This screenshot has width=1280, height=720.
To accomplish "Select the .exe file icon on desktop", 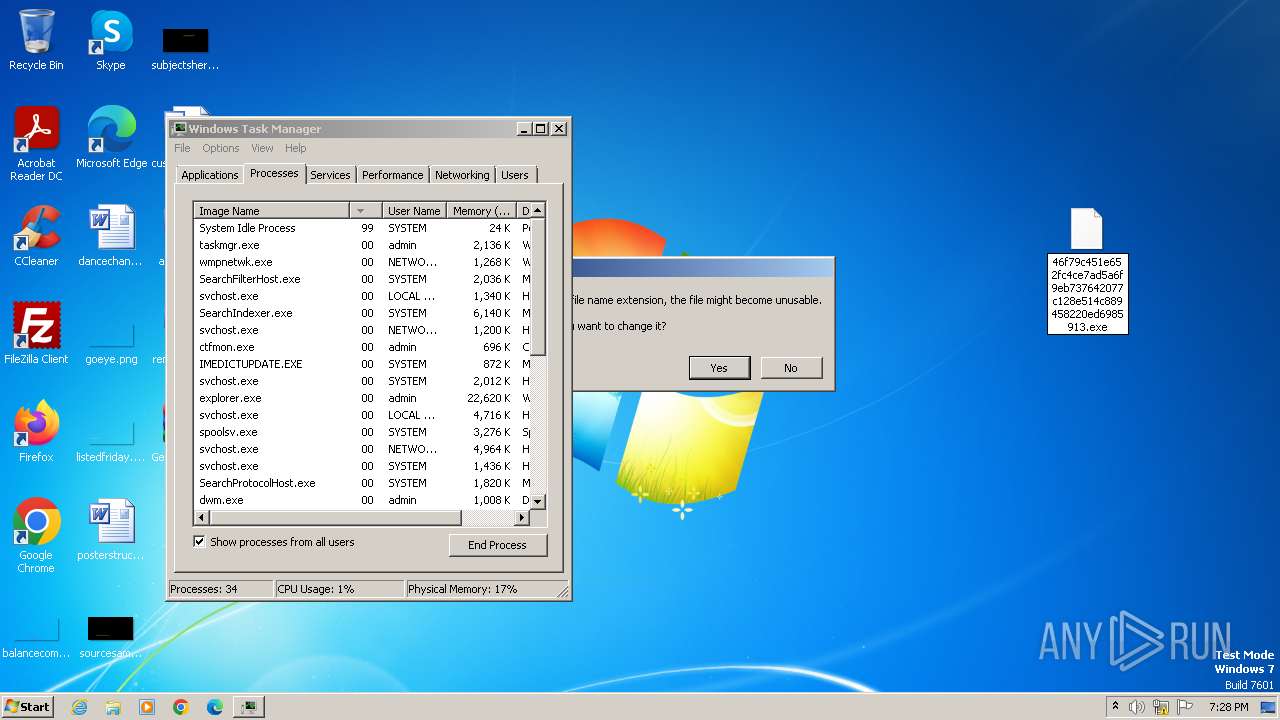I will click(x=1087, y=270).
